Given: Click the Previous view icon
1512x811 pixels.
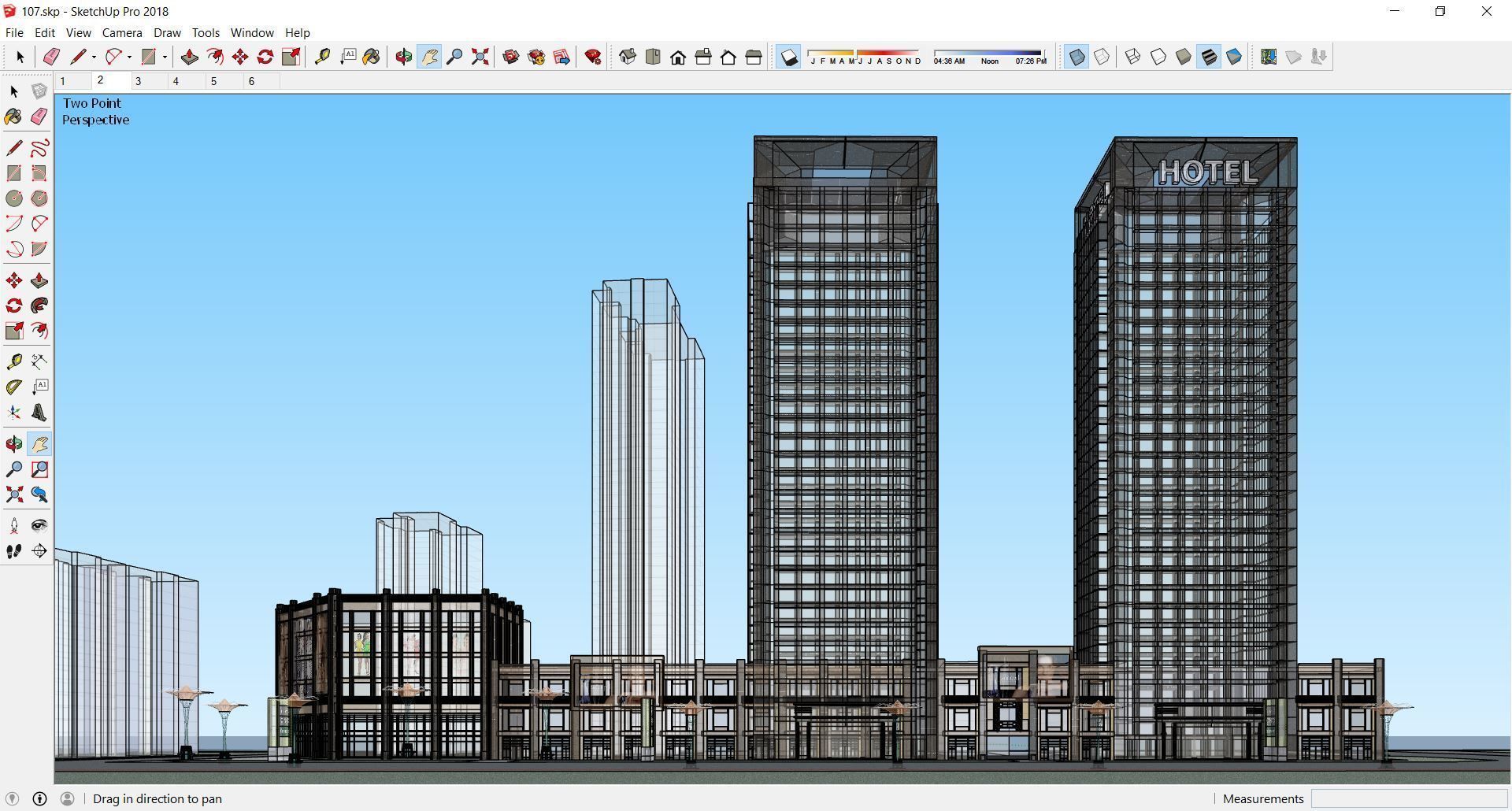Looking at the screenshot, I should 39,494.
